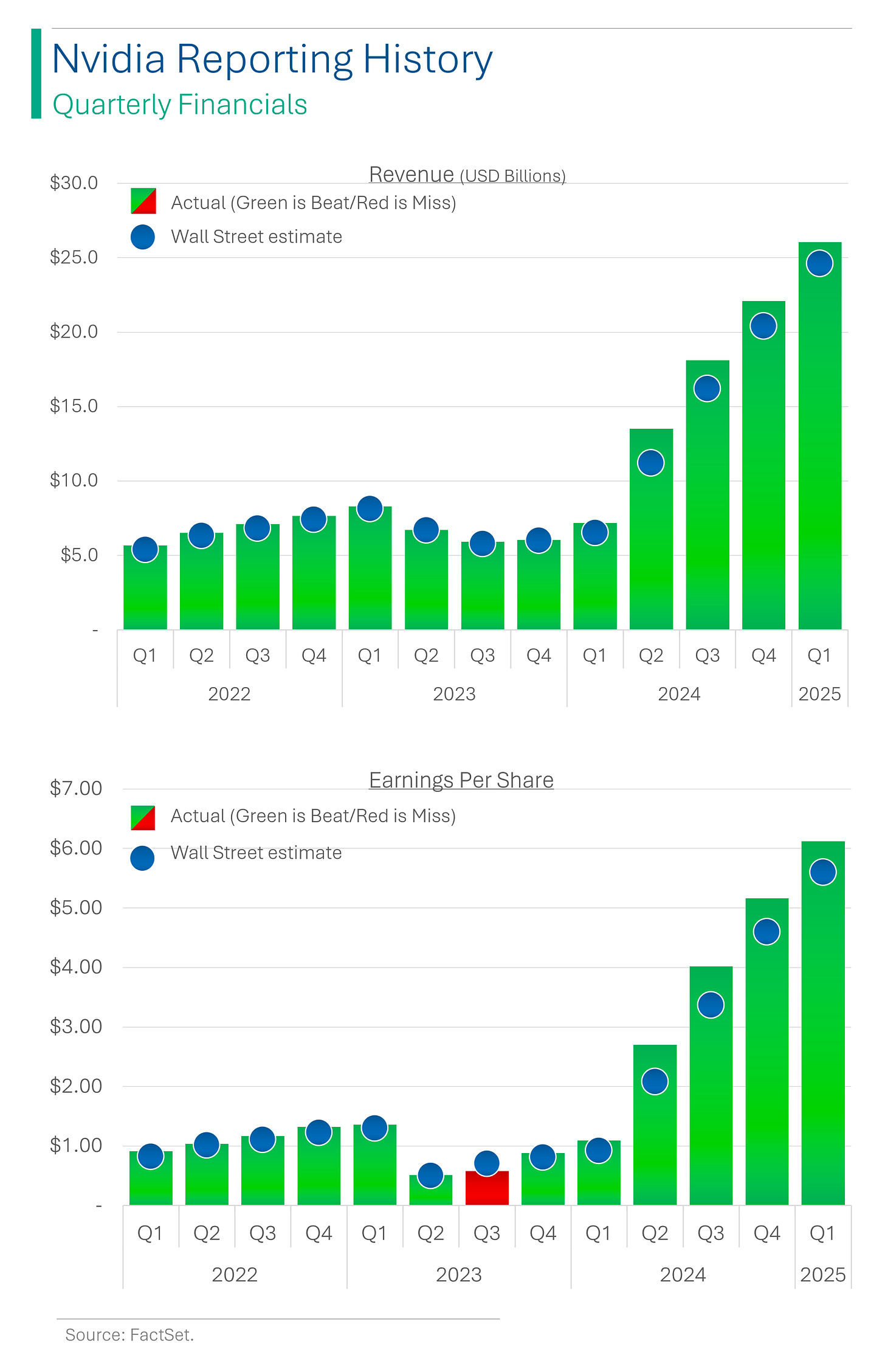
Task: Click the $5.00 axis label on EPS chart
Action: [x=76, y=907]
